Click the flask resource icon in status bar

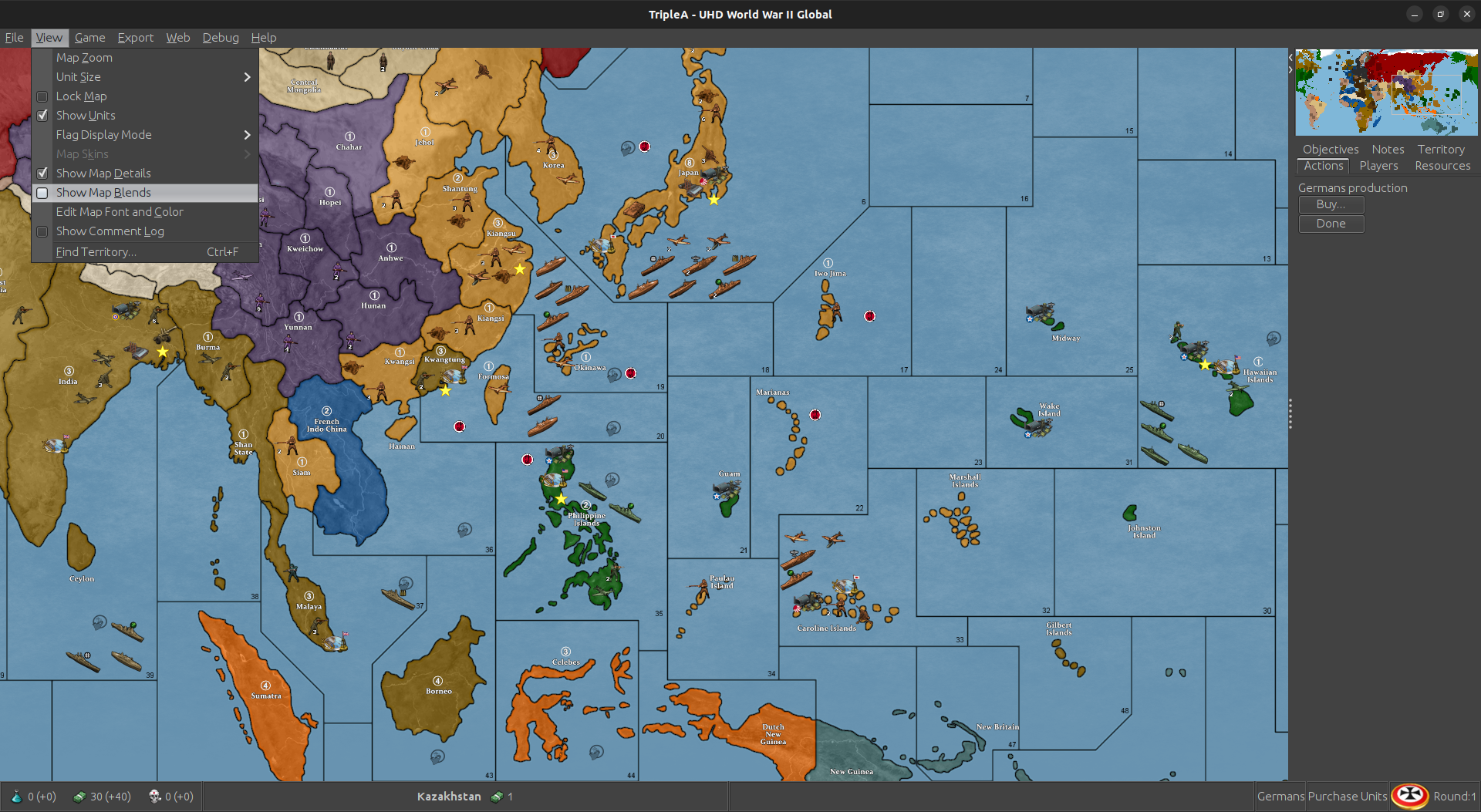click(x=16, y=797)
